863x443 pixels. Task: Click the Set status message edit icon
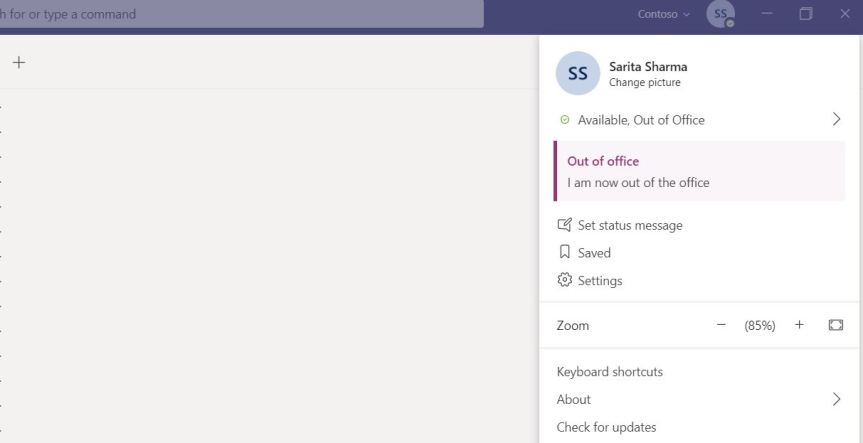point(565,225)
